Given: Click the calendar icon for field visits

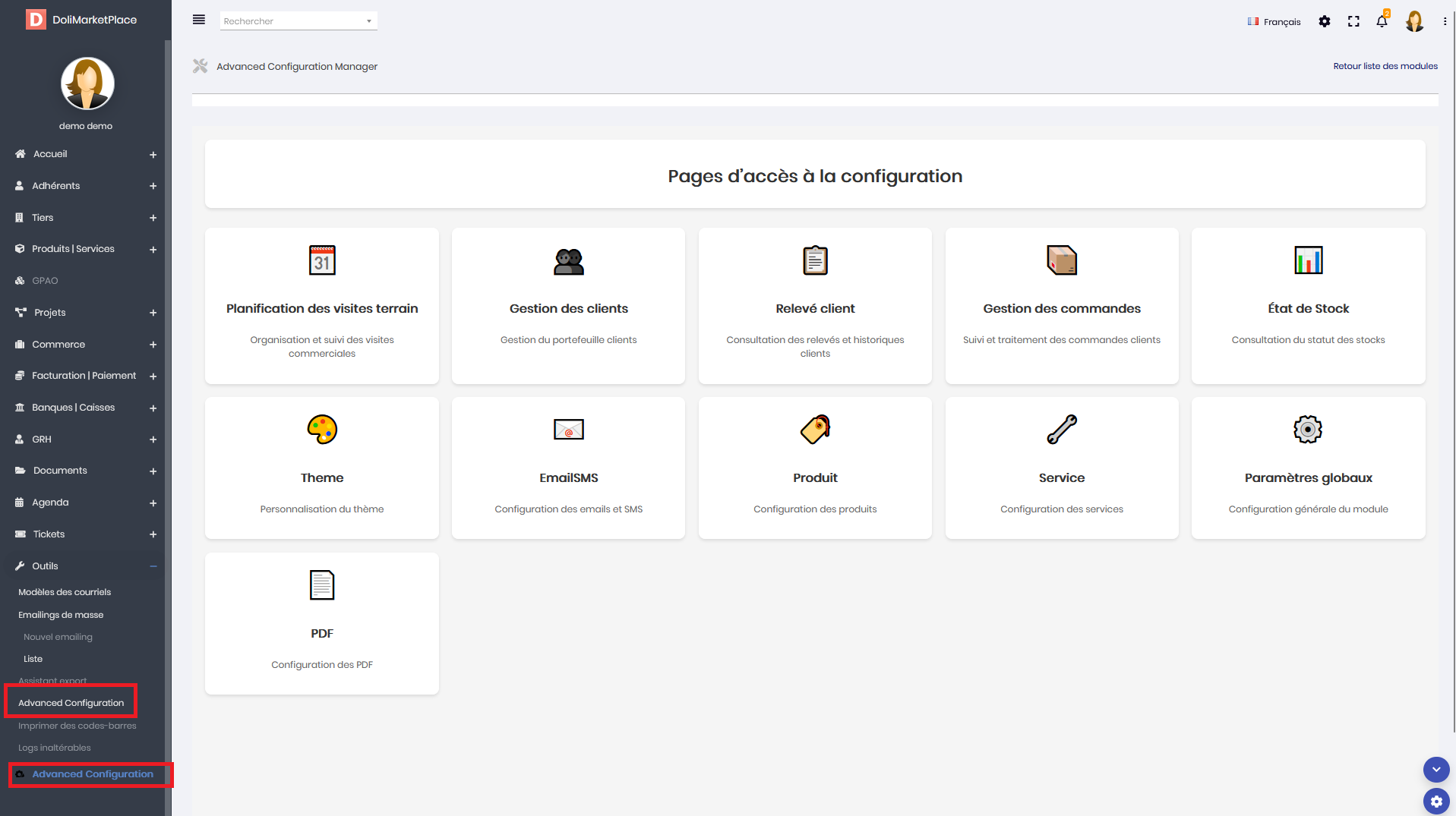Looking at the screenshot, I should [322, 260].
